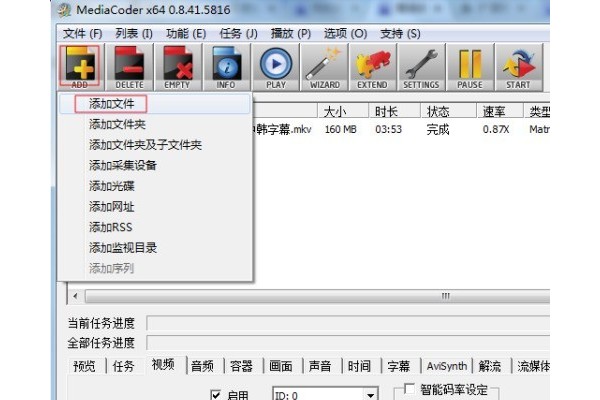This screenshot has width=600, height=400.
Task: Open the 支持 (S) menu
Action: (x=400, y=34)
